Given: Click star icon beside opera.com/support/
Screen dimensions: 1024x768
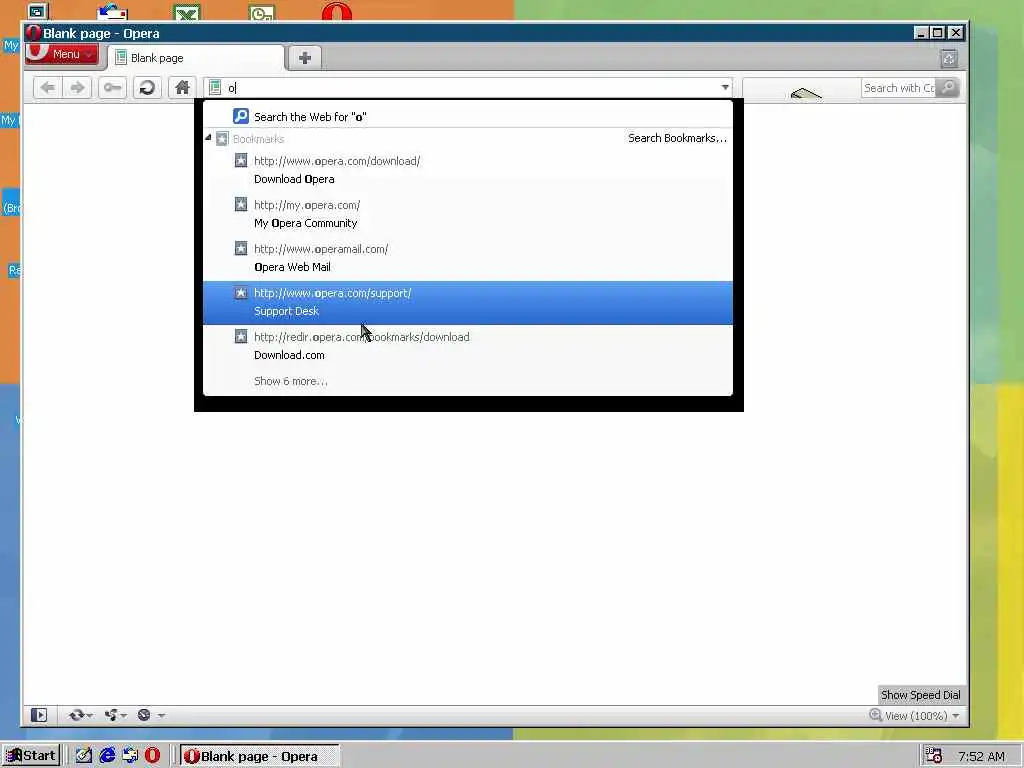Looking at the screenshot, I should tap(241, 293).
